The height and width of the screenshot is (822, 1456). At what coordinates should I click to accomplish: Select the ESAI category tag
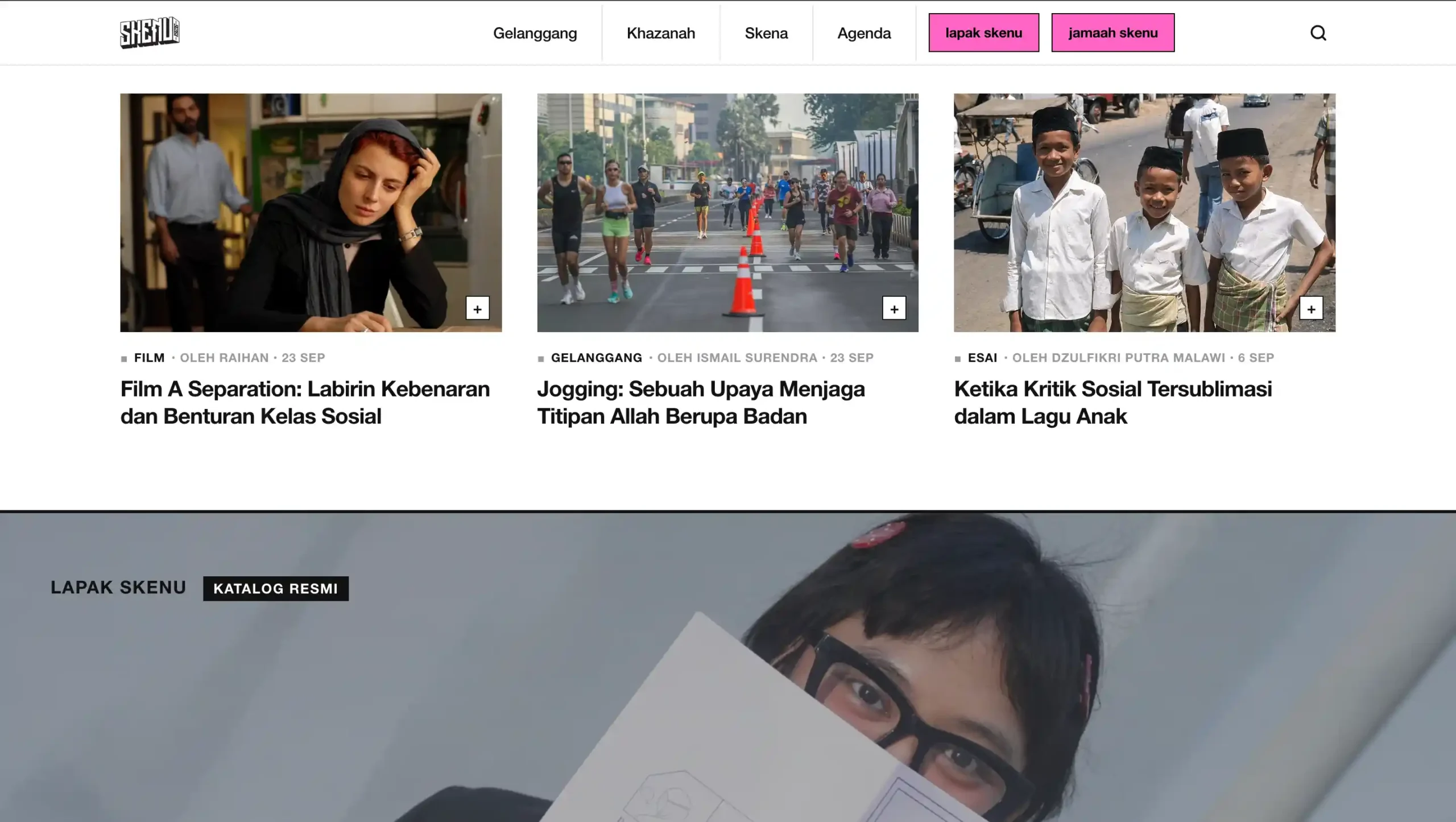click(x=982, y=358)
